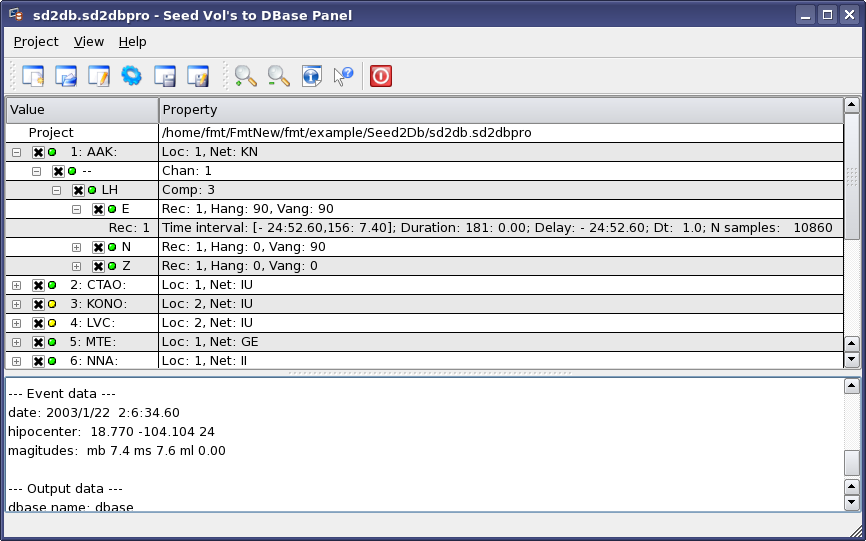Select the Rec: 1 time interval row
The height and width of the screenshot is (541, 866).
coord(425,228)
